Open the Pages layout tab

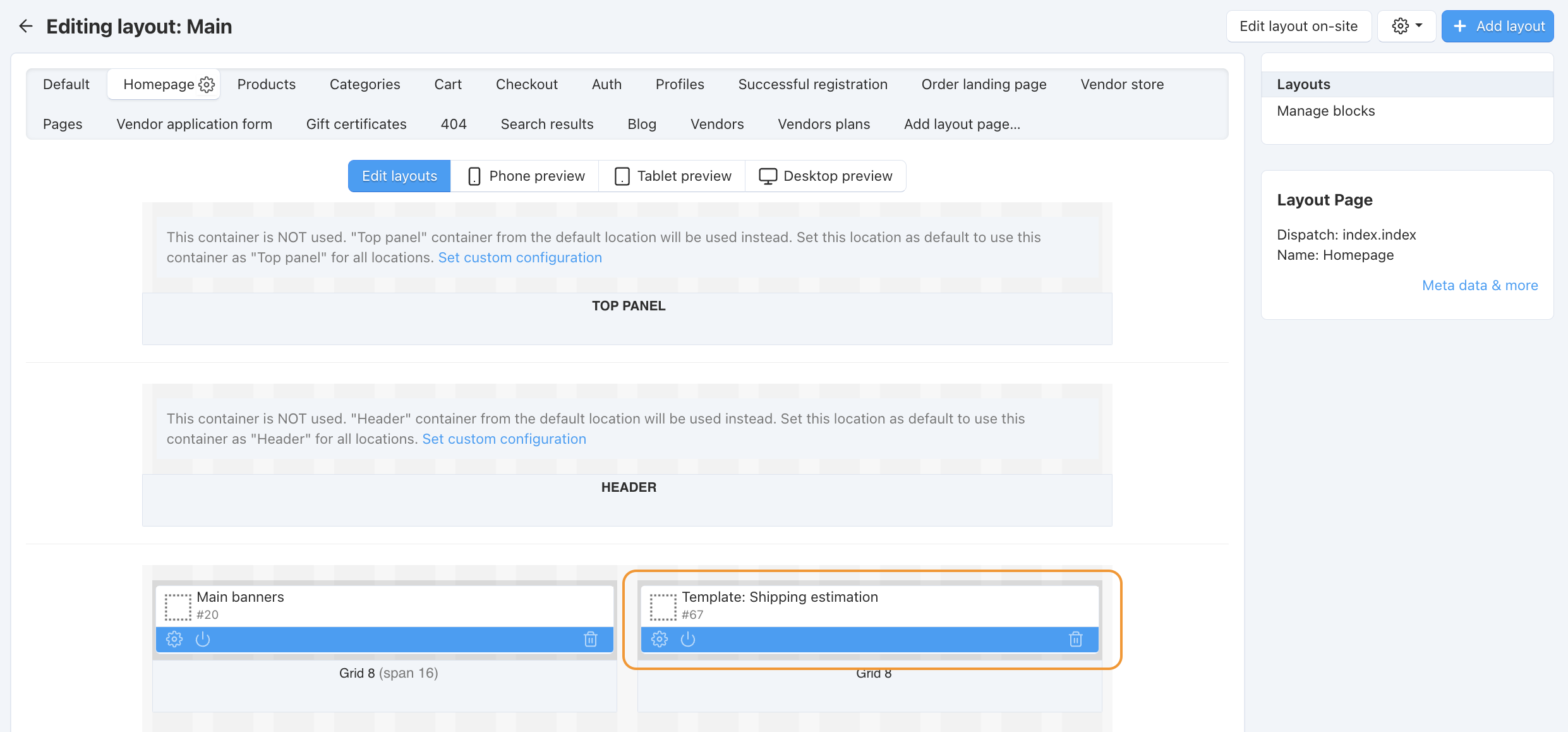[x=63, y=125]
